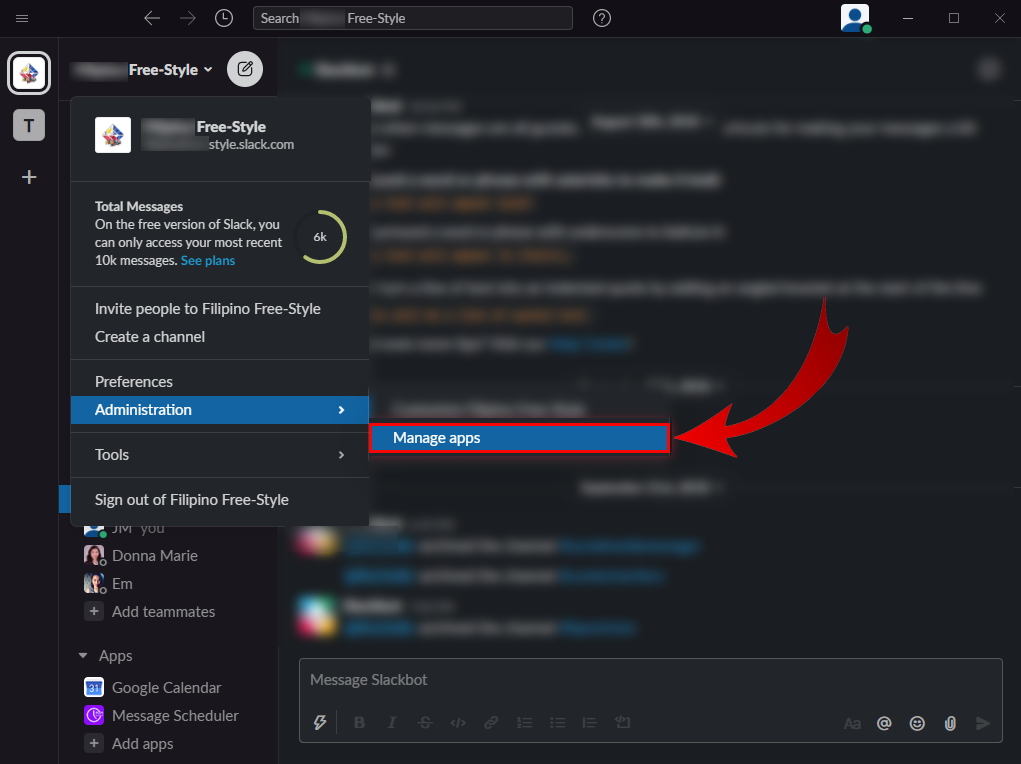Screen dimensions: 1021x764
Task: Focus the Message Slackbot input field
Action: (650, 680)
